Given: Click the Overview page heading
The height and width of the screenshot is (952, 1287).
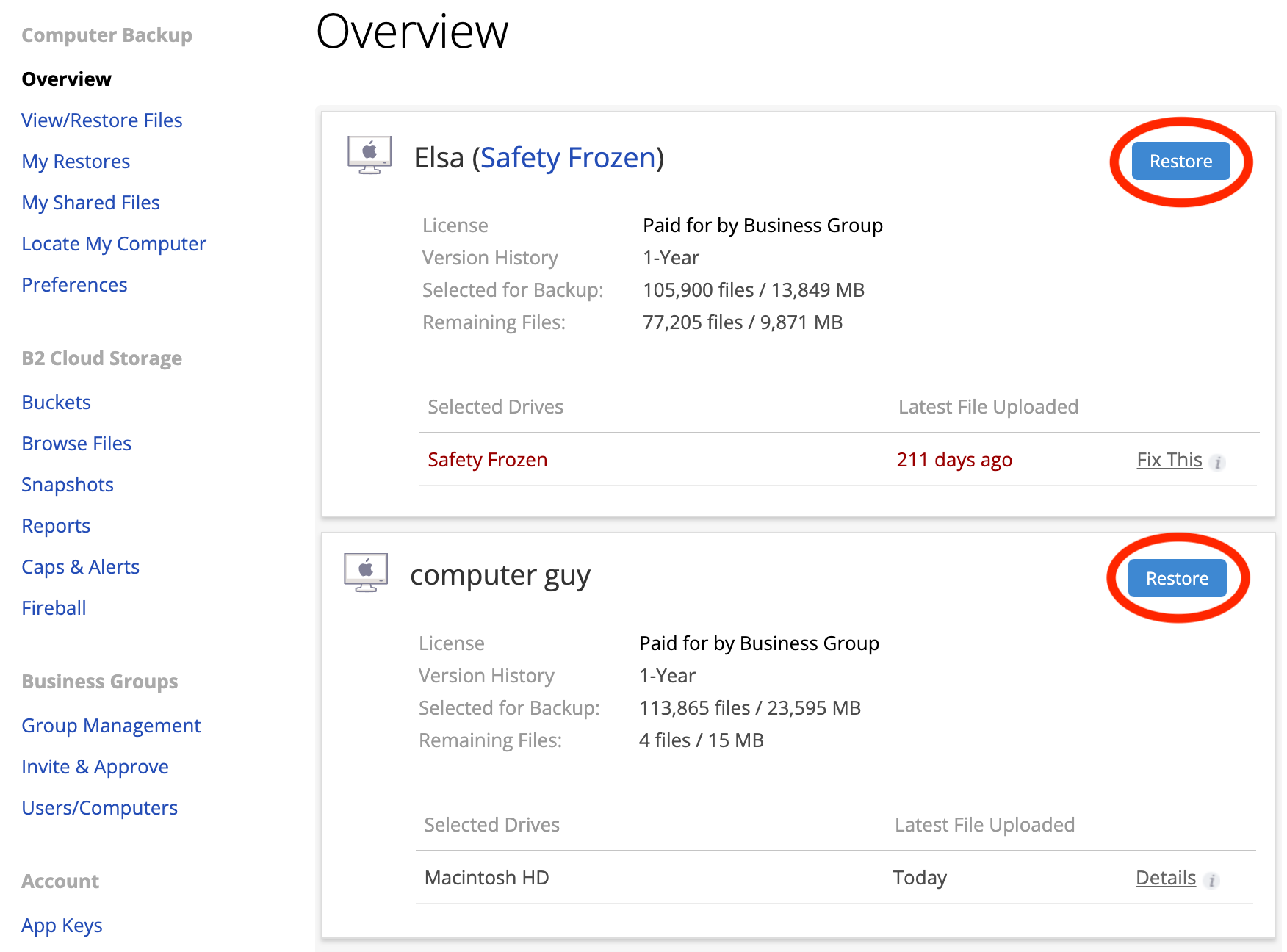Looking at the screenshot, I should (x=412, y=32).
